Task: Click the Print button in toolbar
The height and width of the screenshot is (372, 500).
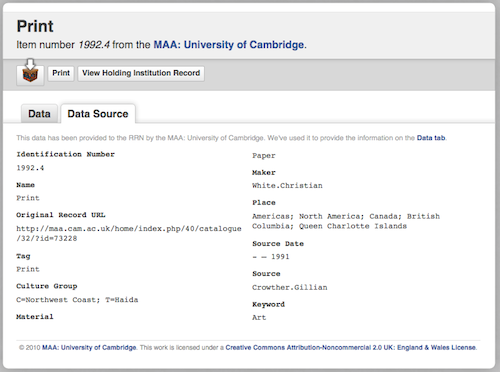Action: click(x=61, y=73)
